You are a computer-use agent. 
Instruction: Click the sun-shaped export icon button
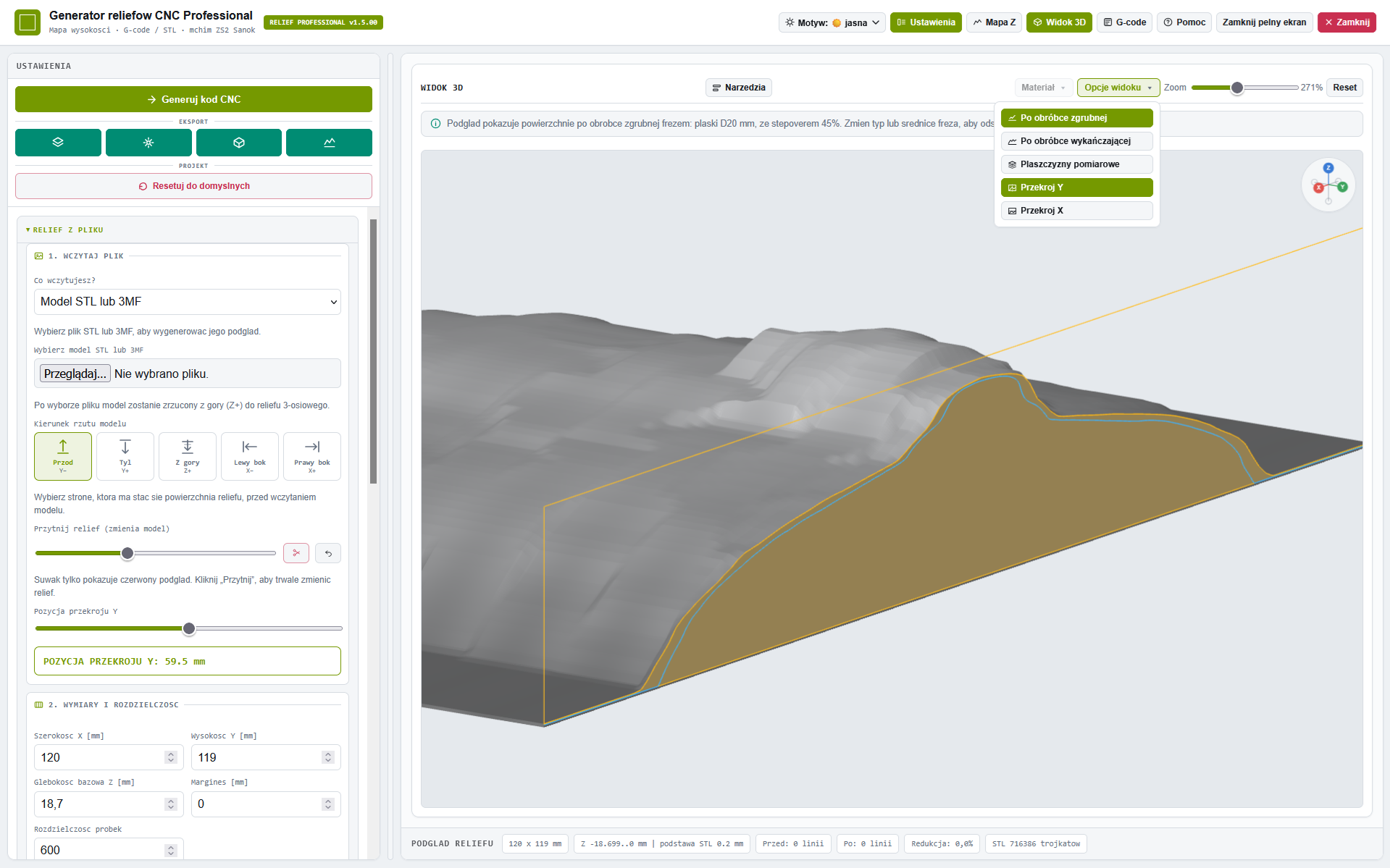point(148,143)
